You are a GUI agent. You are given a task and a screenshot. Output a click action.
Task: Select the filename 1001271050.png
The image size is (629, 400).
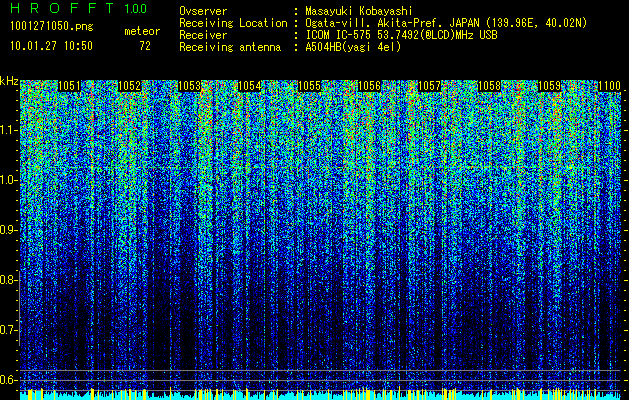click(x=52, y=27)
